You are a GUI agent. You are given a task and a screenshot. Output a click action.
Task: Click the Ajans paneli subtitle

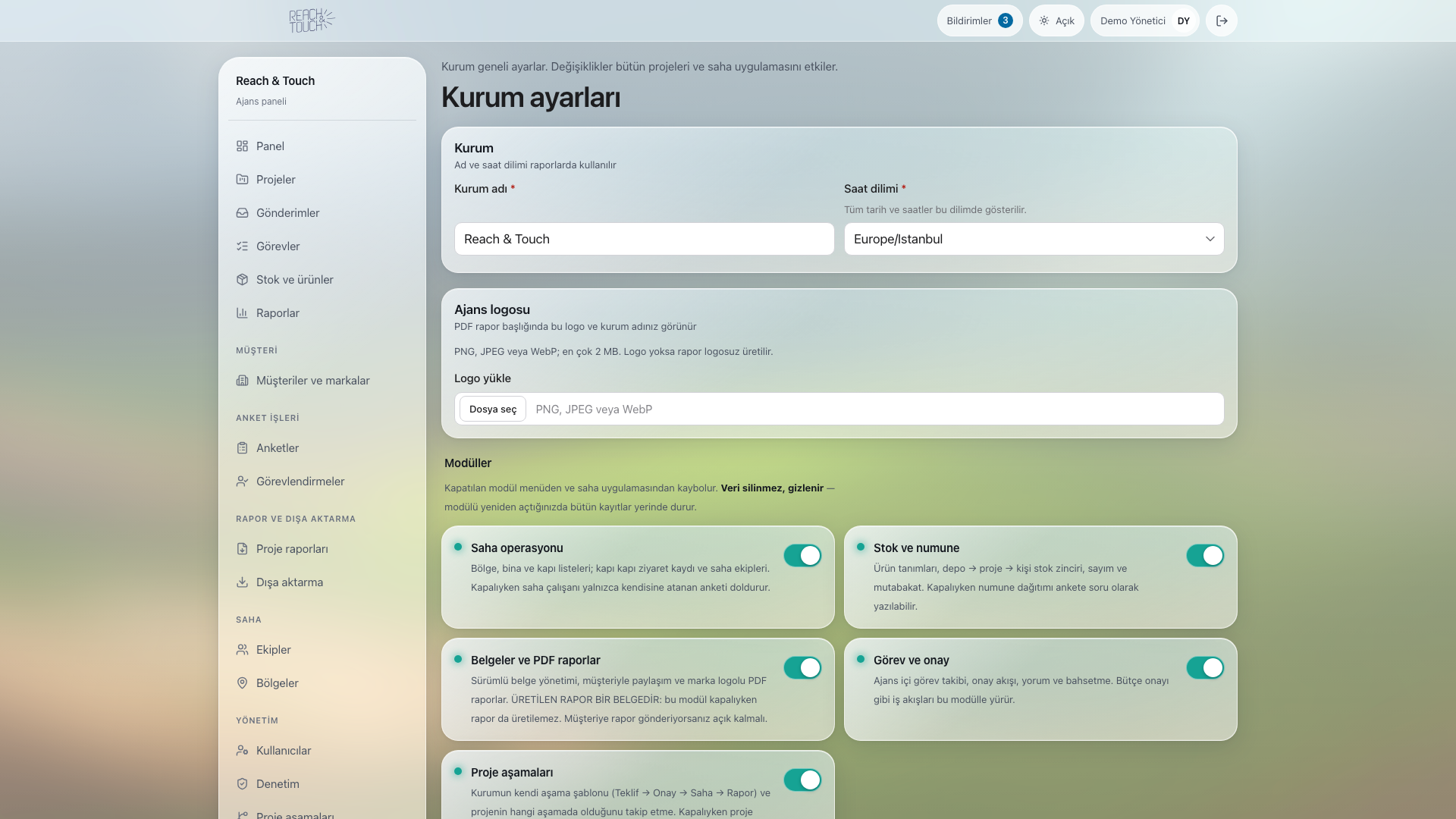click(261, 101)
